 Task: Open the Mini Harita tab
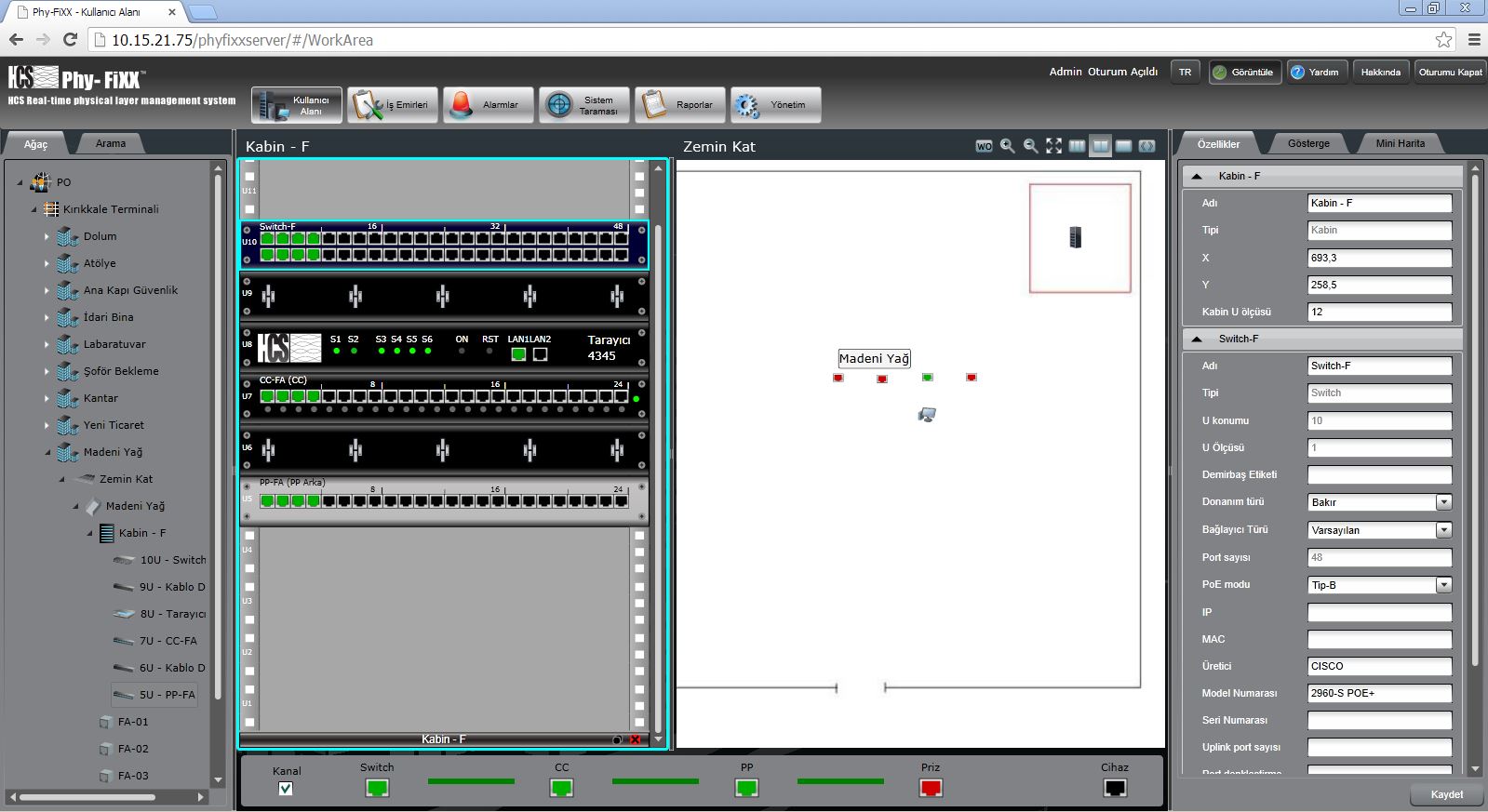coord(1400,143)
